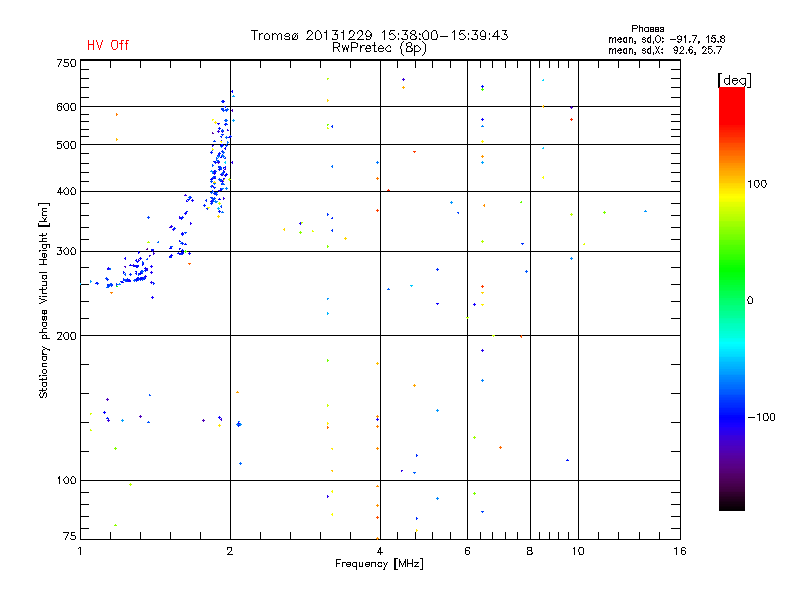Click the x-axis tick label '1'
Image resolution: width=800 pixels, height=600 pixels.
[x=80, y=551]
